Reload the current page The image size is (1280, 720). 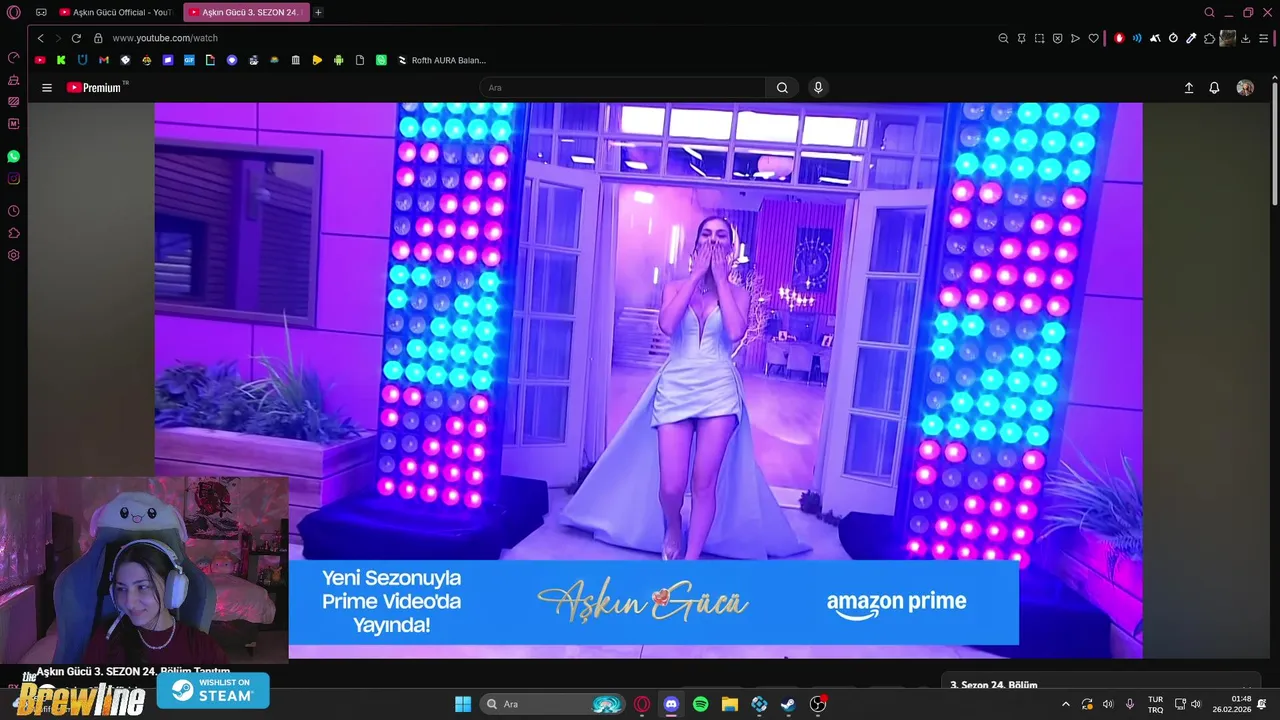click(x=76, y=38)
